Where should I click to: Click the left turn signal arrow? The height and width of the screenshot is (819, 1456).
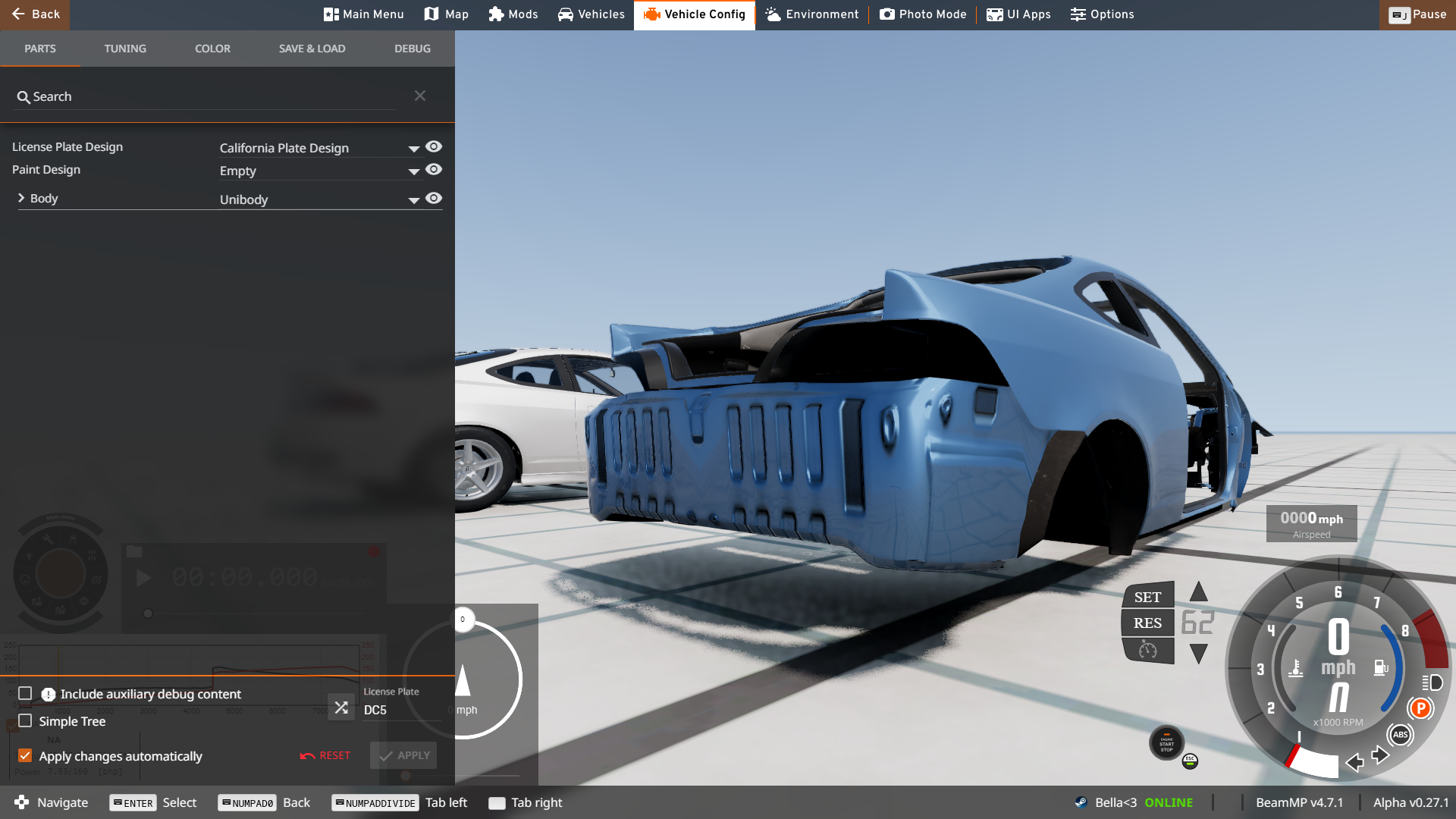1354,762
